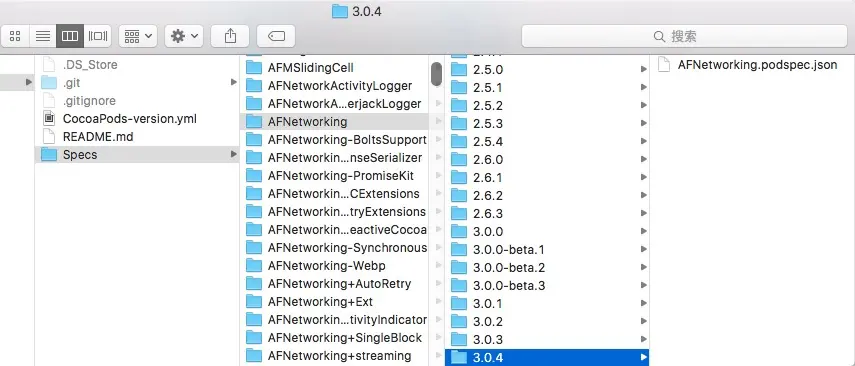Open version folder 2.6.0

[x=547, y=160]
